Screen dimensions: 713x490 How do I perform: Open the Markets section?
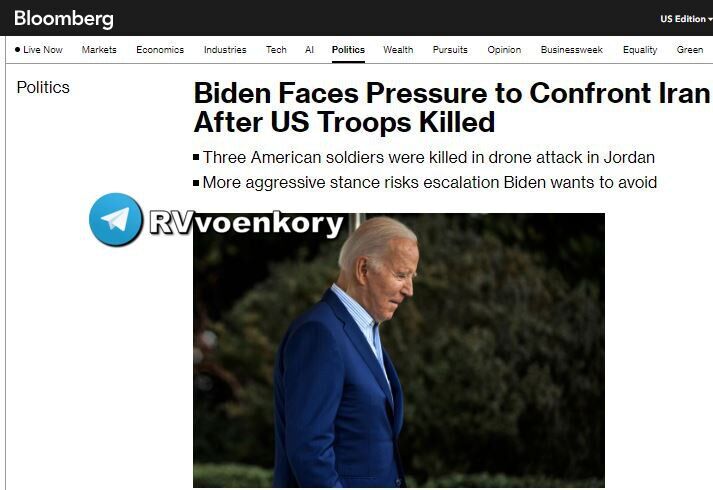(x=99, y=50)
